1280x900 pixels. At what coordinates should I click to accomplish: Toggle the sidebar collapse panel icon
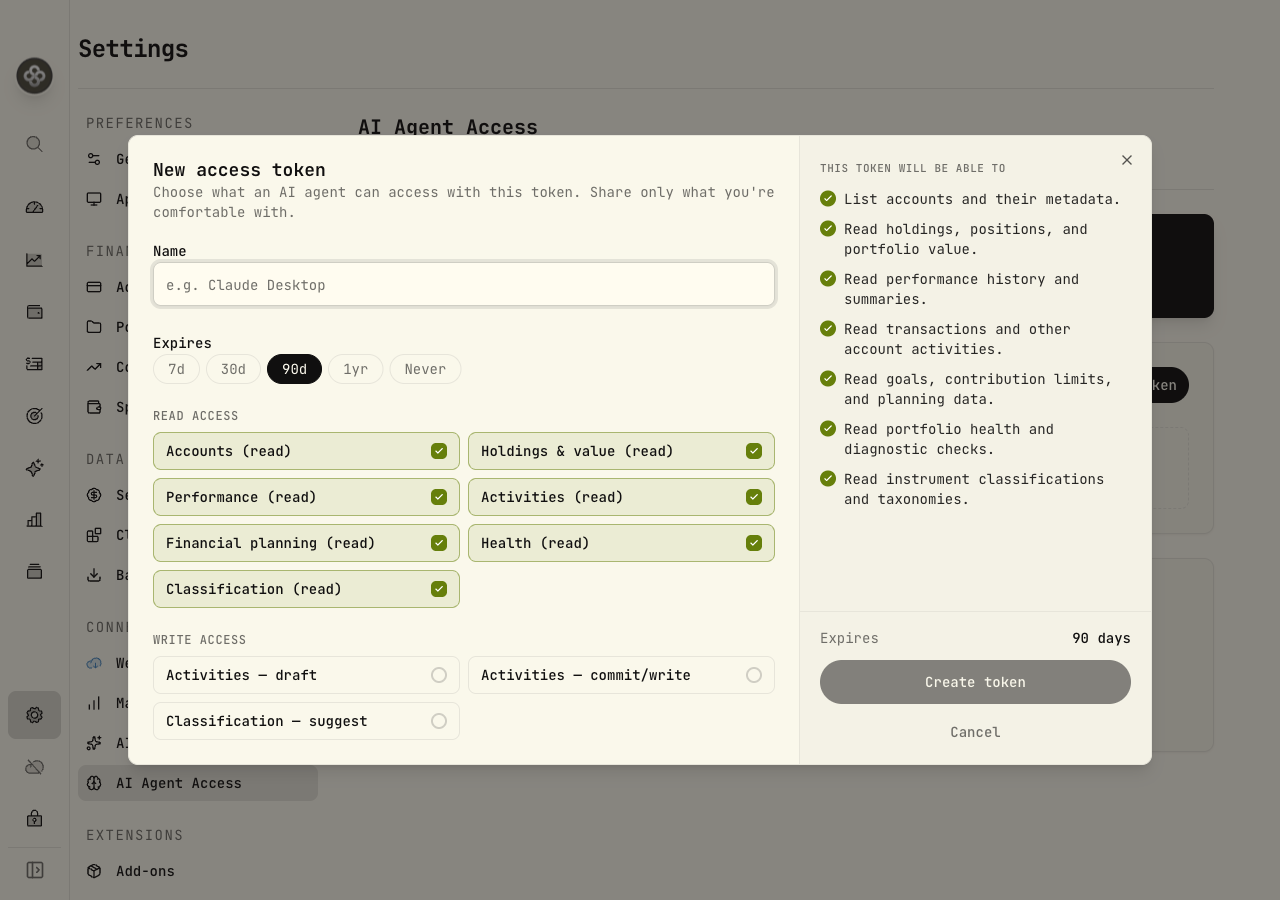pyautogui.click(x=34, y=870)
